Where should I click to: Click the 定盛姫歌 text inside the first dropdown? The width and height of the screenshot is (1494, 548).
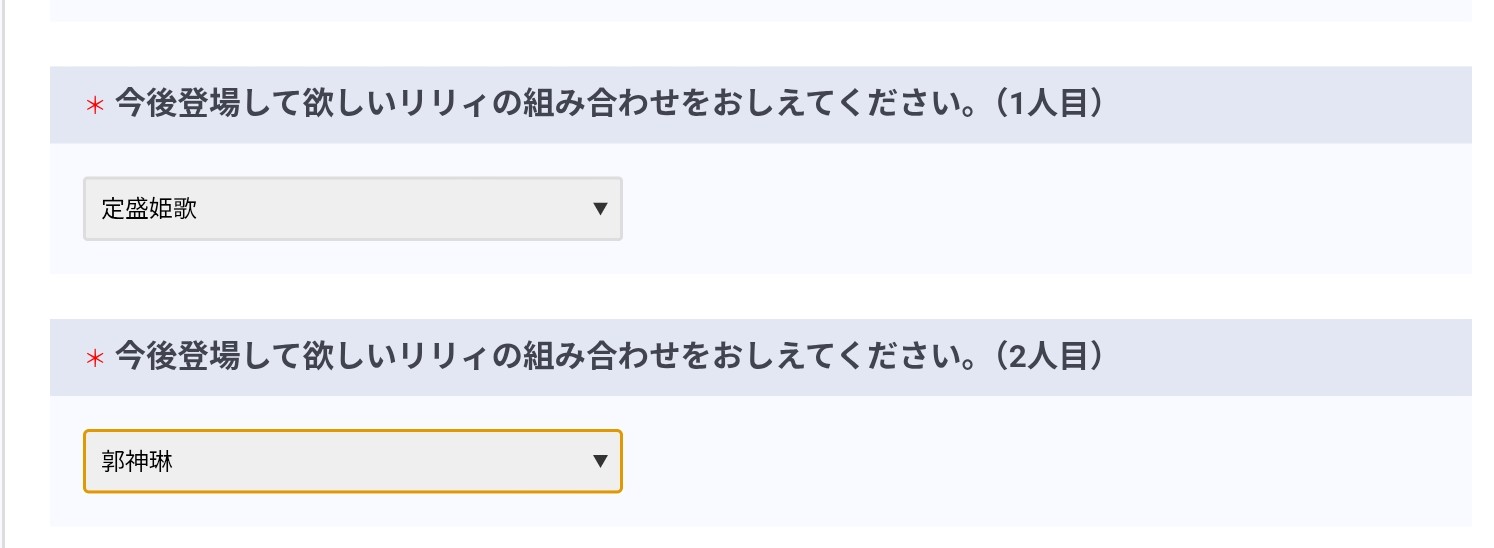point(149,209)
